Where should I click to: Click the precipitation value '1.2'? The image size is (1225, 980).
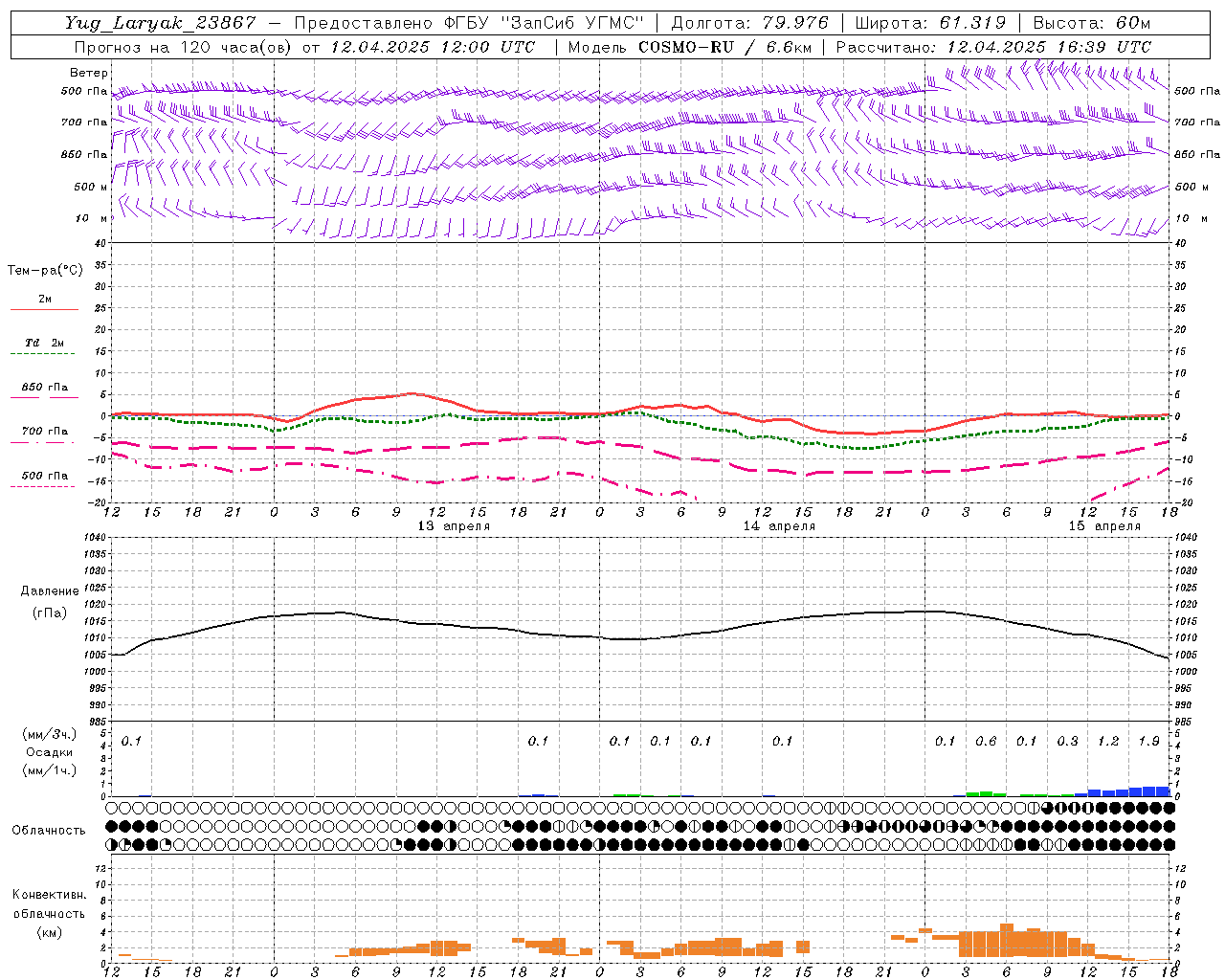coord(1108,741)
